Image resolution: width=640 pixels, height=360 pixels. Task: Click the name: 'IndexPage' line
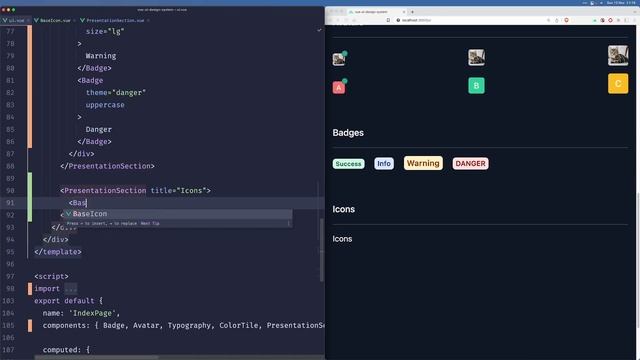point(81,313)
